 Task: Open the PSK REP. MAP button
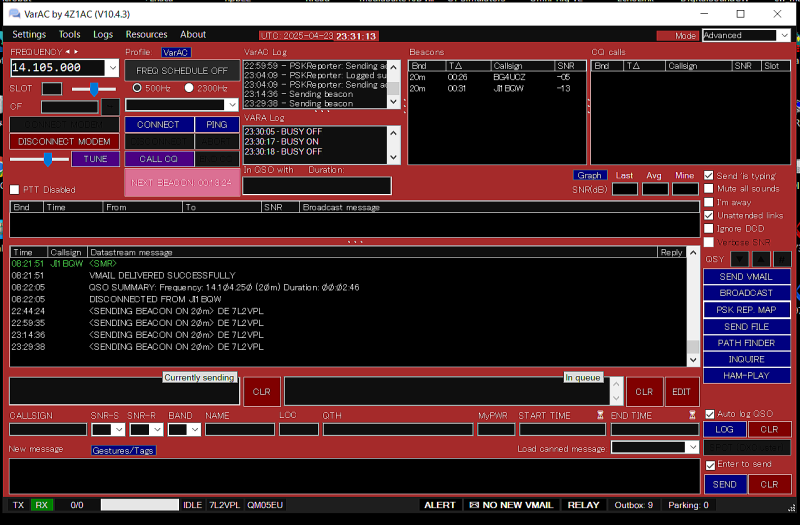point(746,310)
